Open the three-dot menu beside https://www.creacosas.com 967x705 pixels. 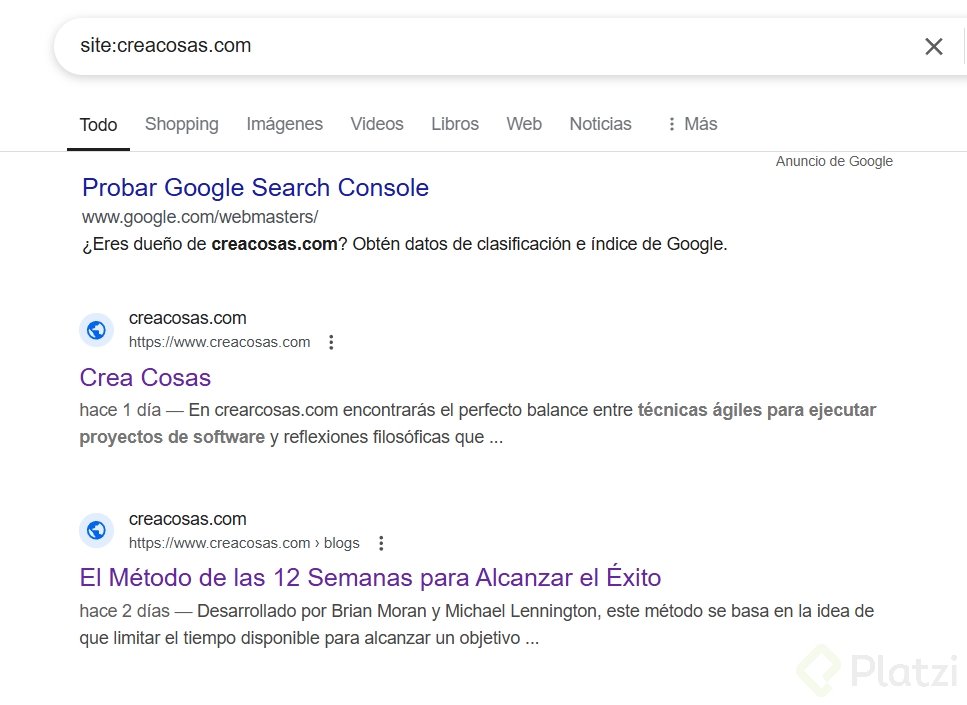[331, 342]
